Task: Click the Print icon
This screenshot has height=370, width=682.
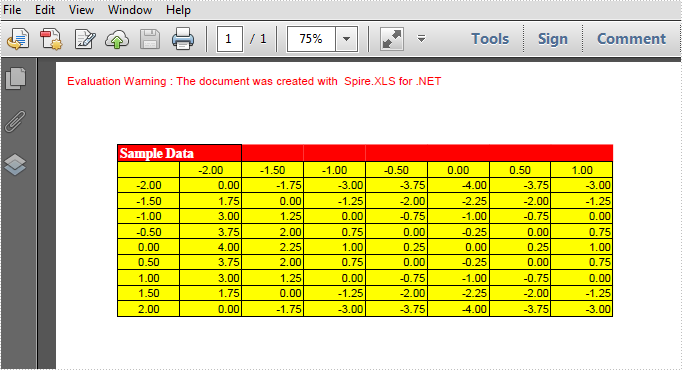Action: click(x=183, y=39)
